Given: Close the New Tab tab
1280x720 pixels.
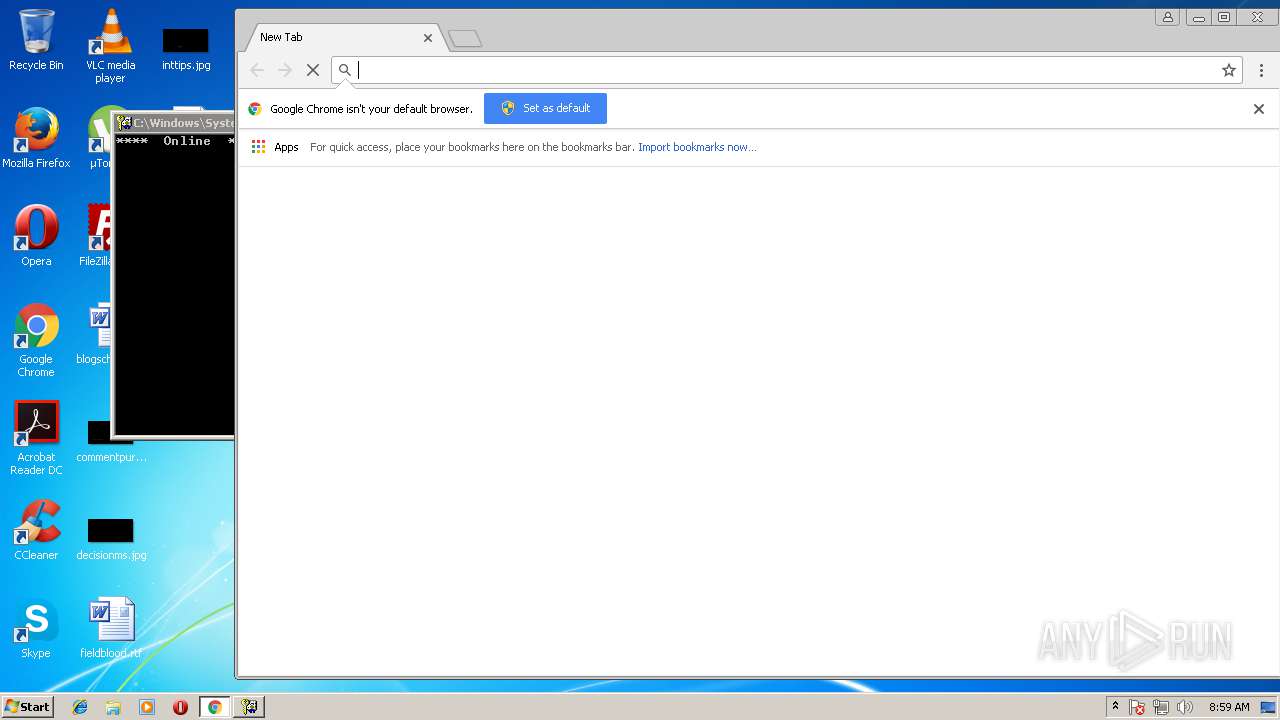Looking at the screenshot, I should point(428,38).
